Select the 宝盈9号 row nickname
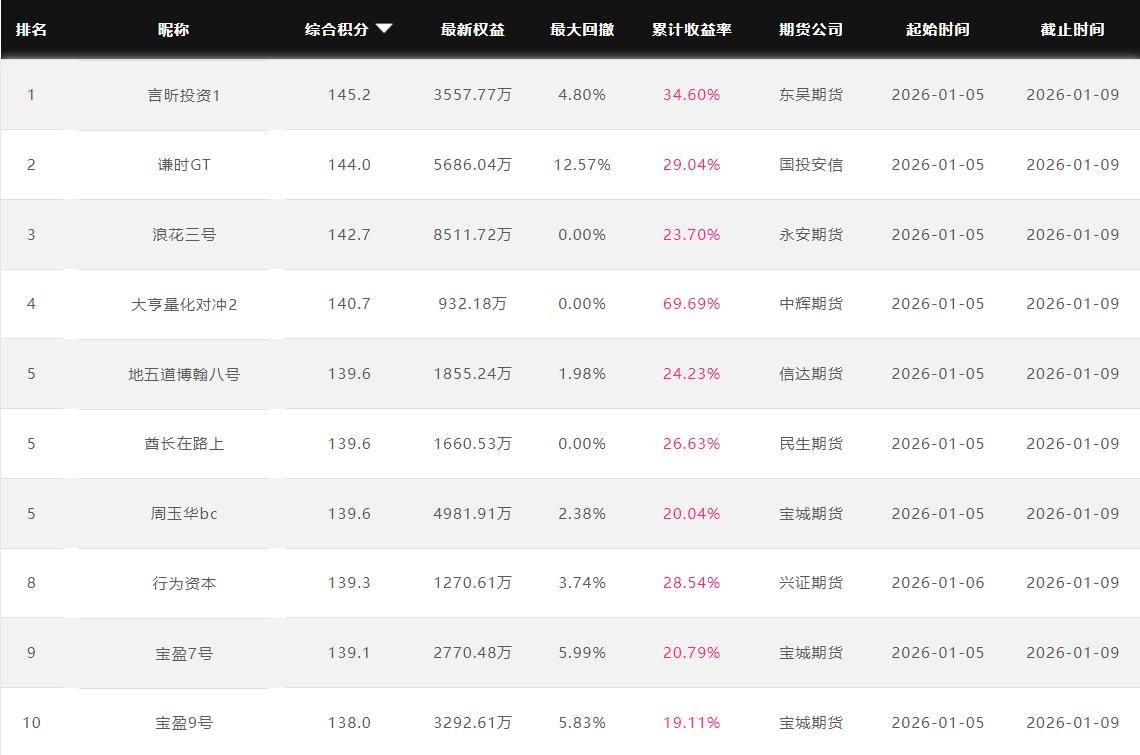Image resolution: width=1140 pixels, height=755 pixels. (x=183, y=723)
